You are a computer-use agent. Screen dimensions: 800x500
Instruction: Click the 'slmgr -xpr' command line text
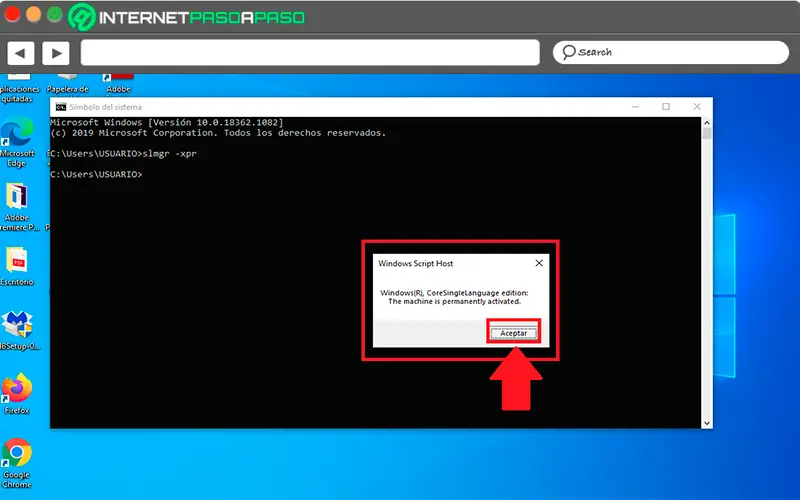pos(169,154)
